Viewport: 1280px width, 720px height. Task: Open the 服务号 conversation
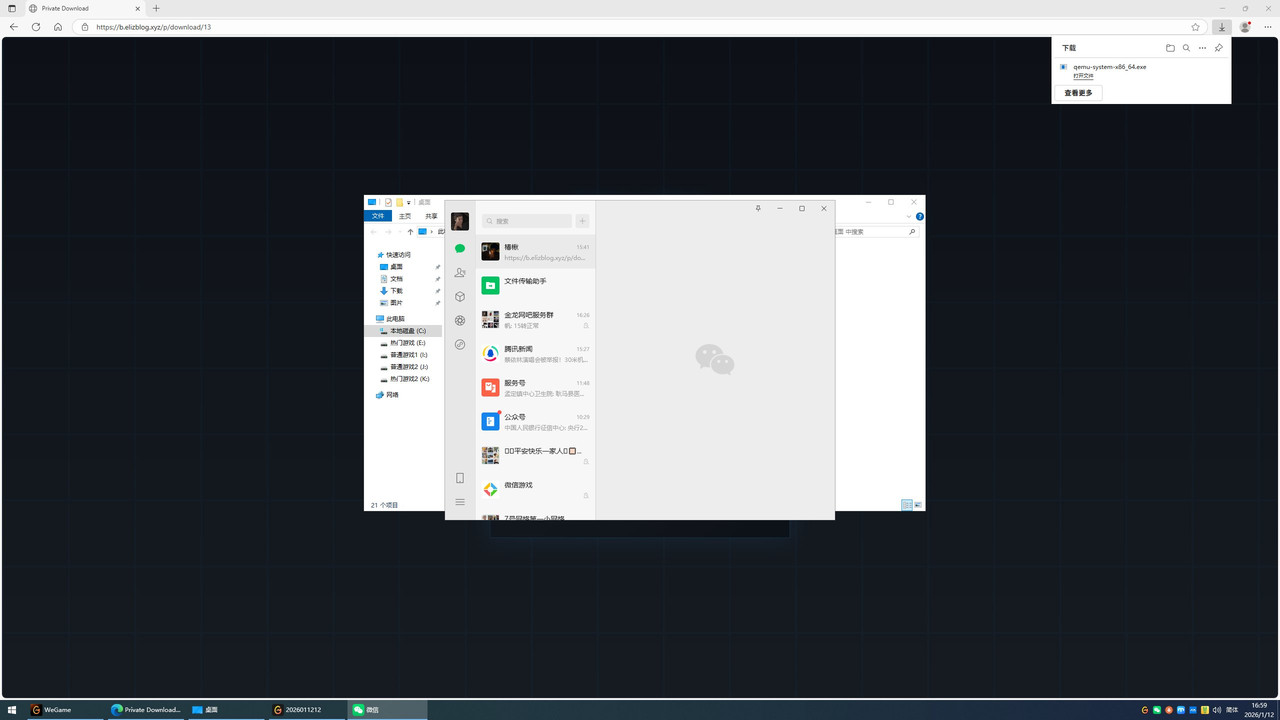click(x=536, y=387)
